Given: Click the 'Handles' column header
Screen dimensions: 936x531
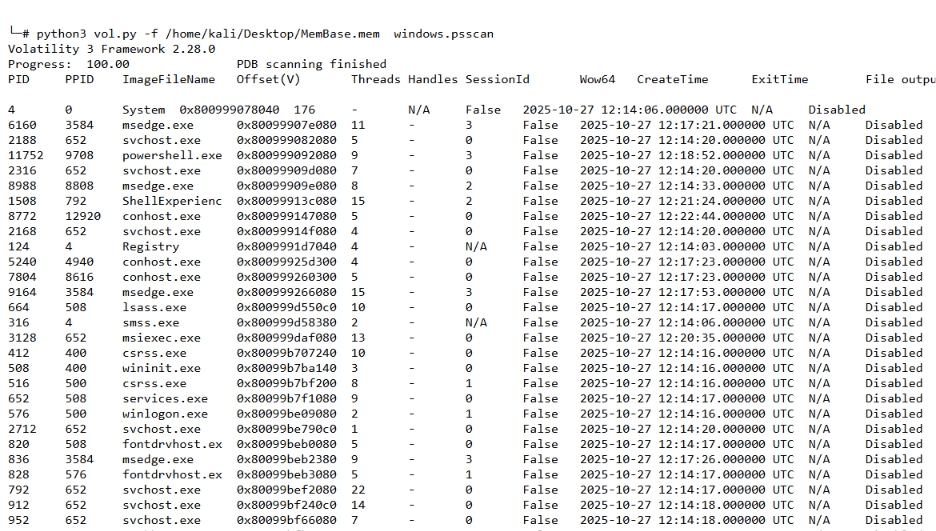Looking at the screenshot, I should coord(433,79).
